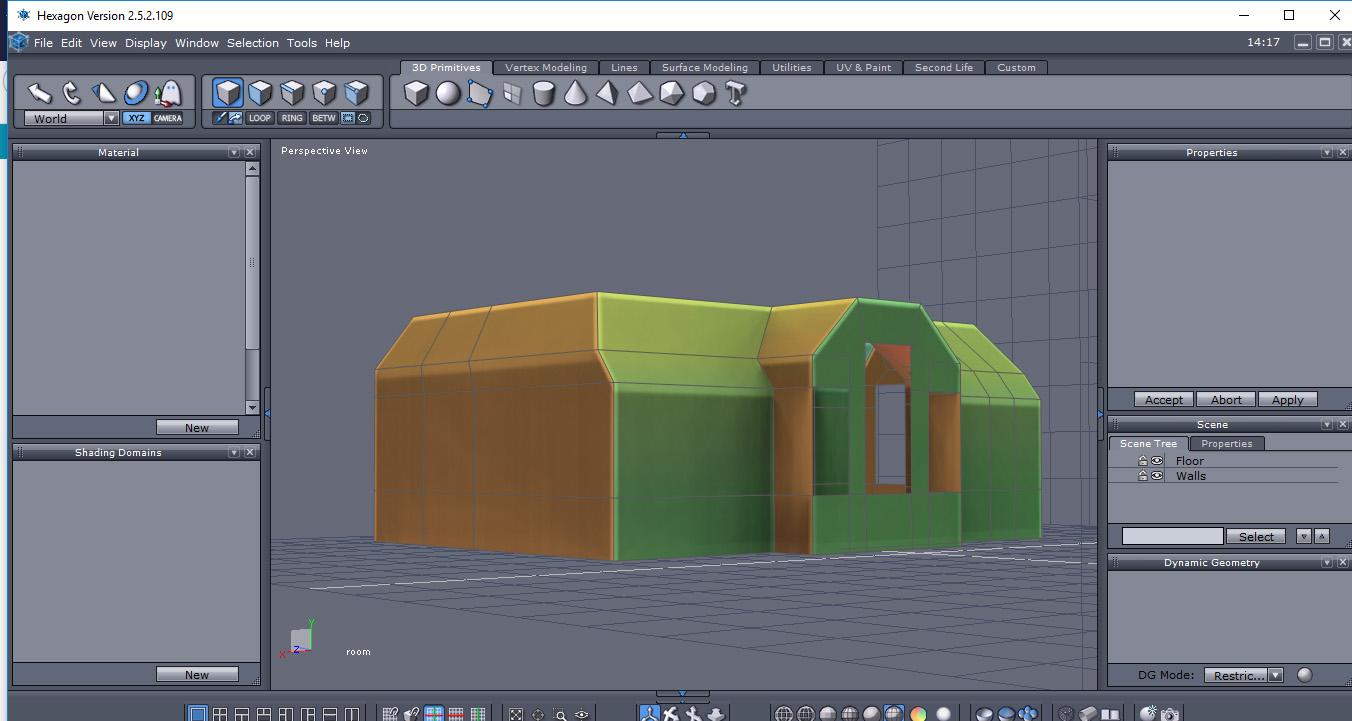
Task: Create a Cylinder primitive
Action: (544, 94)
